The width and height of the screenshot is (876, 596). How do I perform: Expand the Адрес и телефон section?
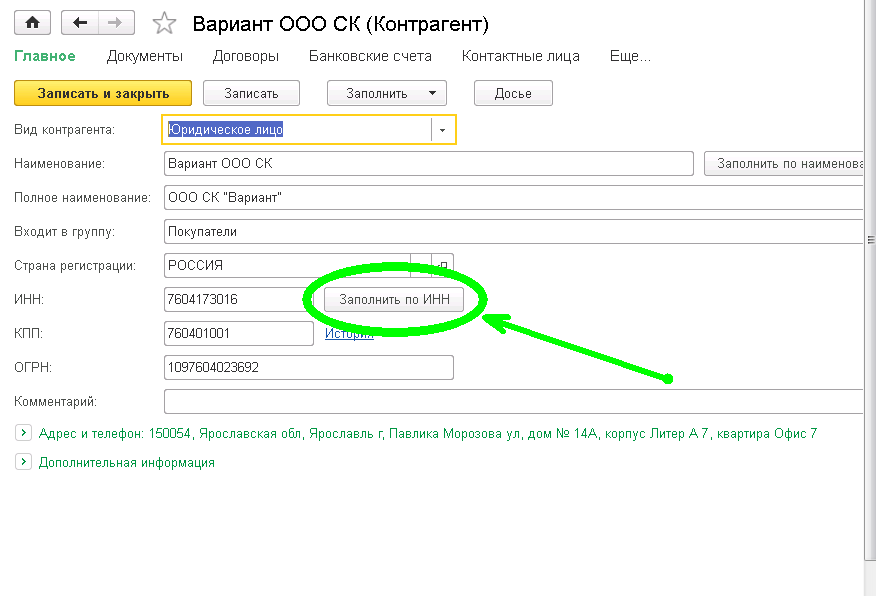click(x=23, y=433)
